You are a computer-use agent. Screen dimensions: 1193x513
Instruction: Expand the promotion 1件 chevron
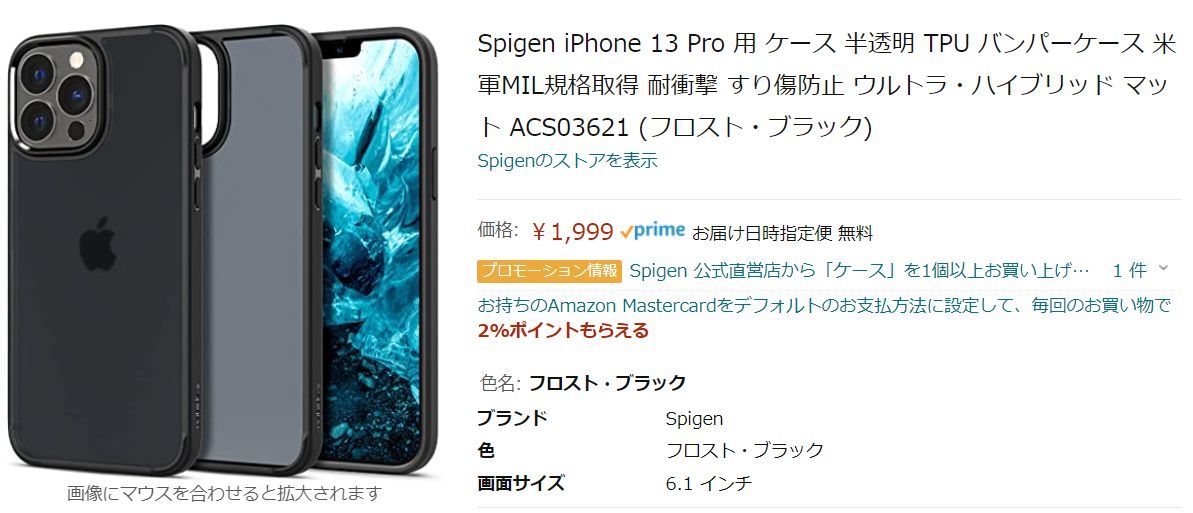click(1163, 268)
